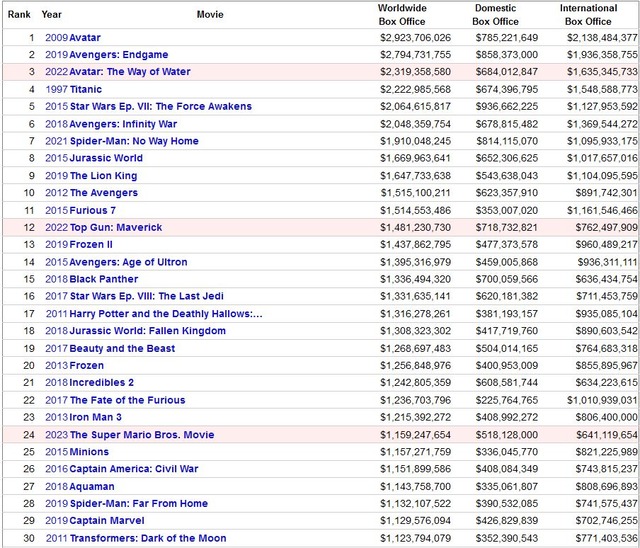Open the Titanic movie link
Viewport: 640px width, 548px height.
pyautogui.click(x=86, y=89)
